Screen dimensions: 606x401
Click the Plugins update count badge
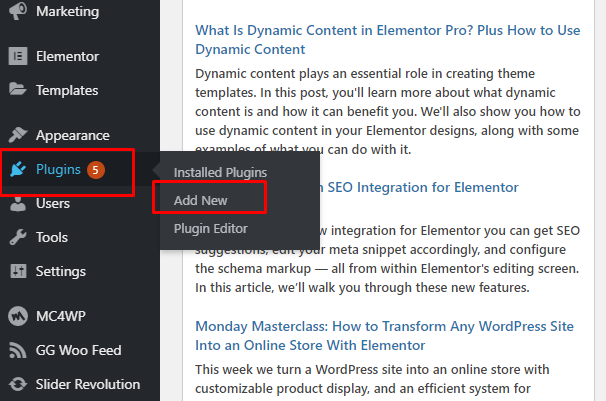(95, 170)
